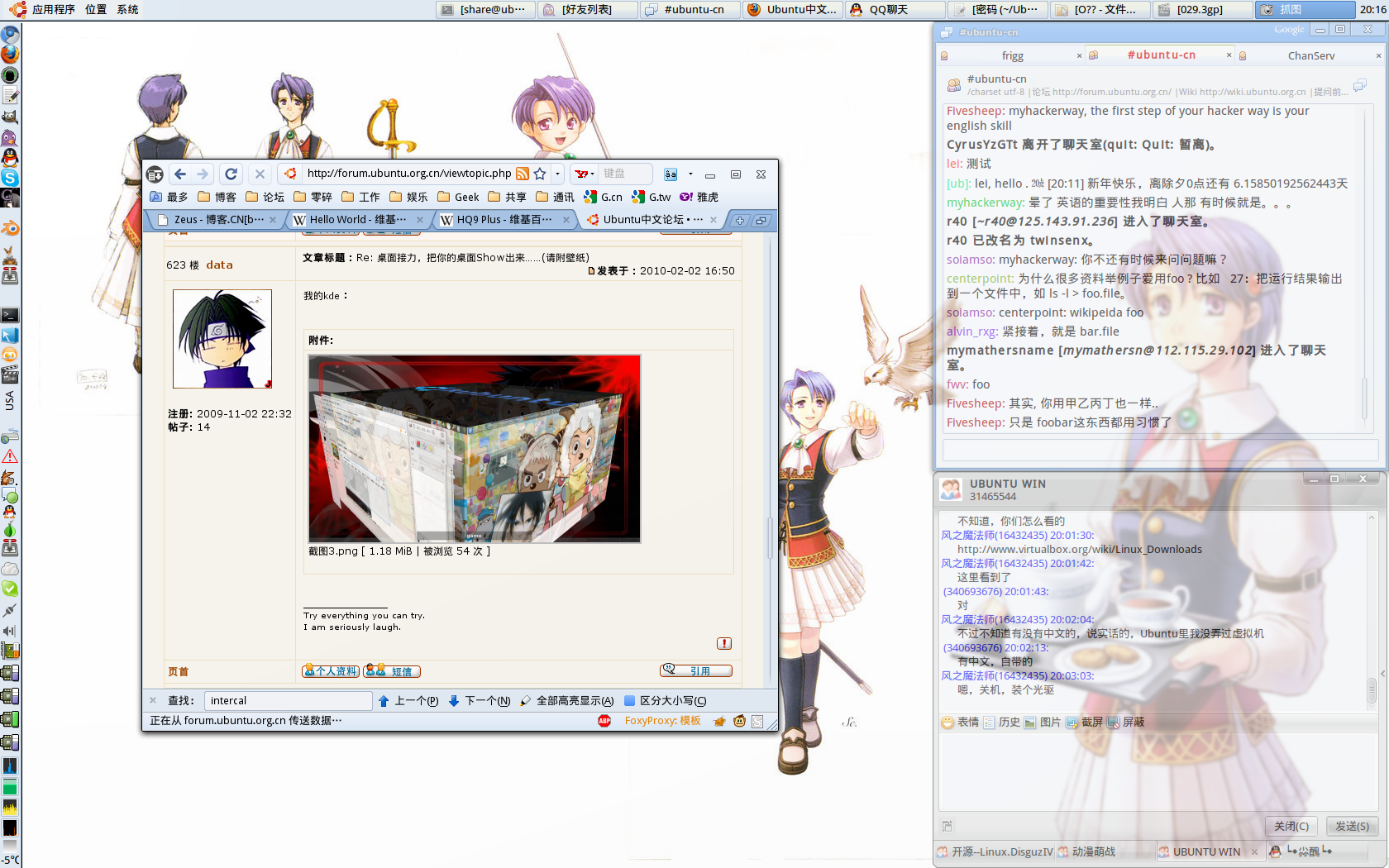
Task: Click 短信 message button under post
Action: (393, 671)
